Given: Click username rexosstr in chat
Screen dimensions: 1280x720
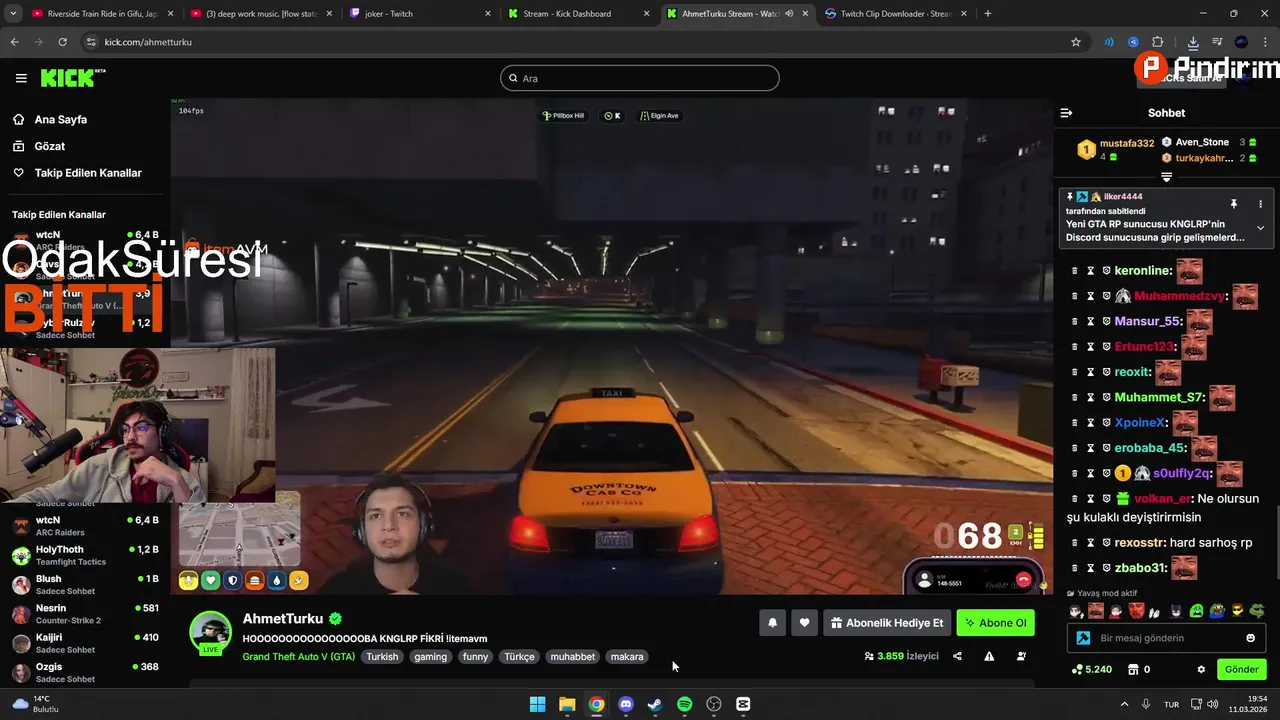Looking at the screenshot, I should coord(1140,542).
